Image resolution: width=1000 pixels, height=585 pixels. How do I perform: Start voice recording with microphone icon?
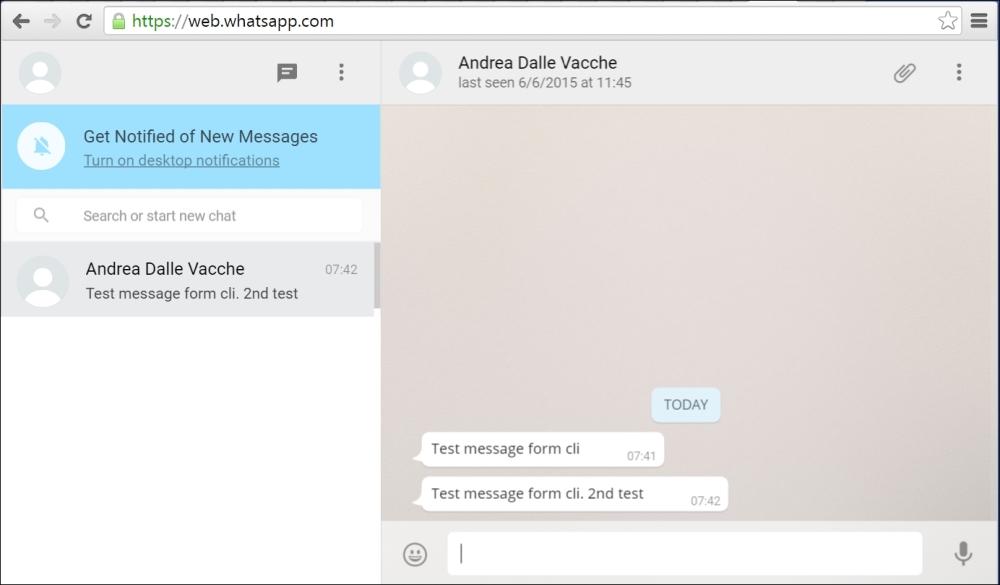(x=963, y=553)
